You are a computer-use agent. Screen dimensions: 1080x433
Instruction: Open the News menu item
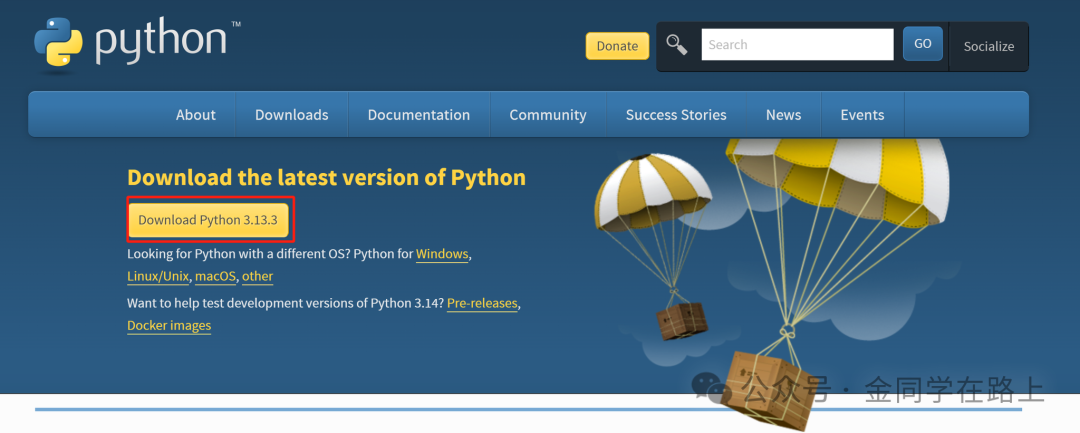coord(783,115)
